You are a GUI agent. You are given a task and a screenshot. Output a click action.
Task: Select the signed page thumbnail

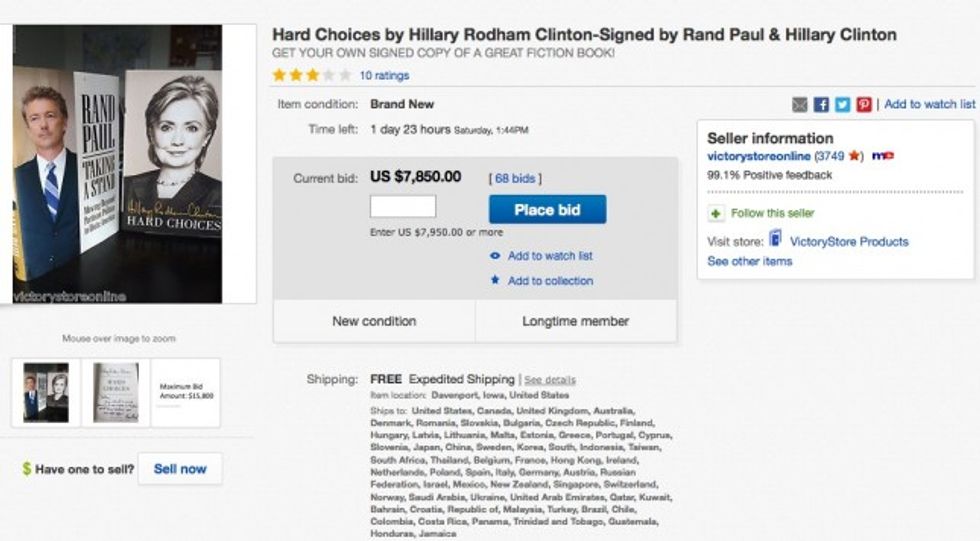click(x=116, y=393)
